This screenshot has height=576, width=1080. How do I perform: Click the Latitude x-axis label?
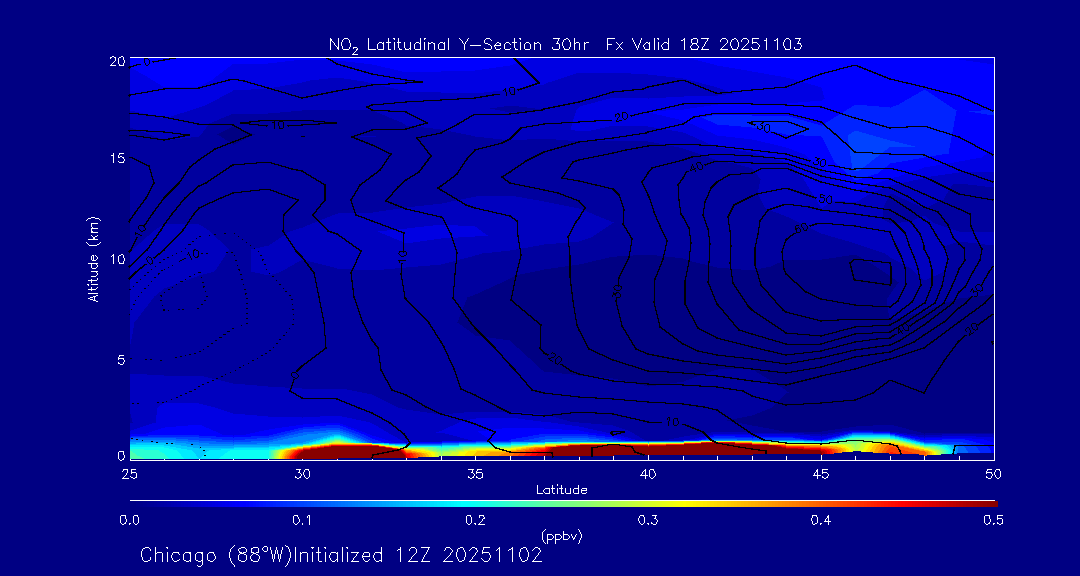(x=561, y=490)
